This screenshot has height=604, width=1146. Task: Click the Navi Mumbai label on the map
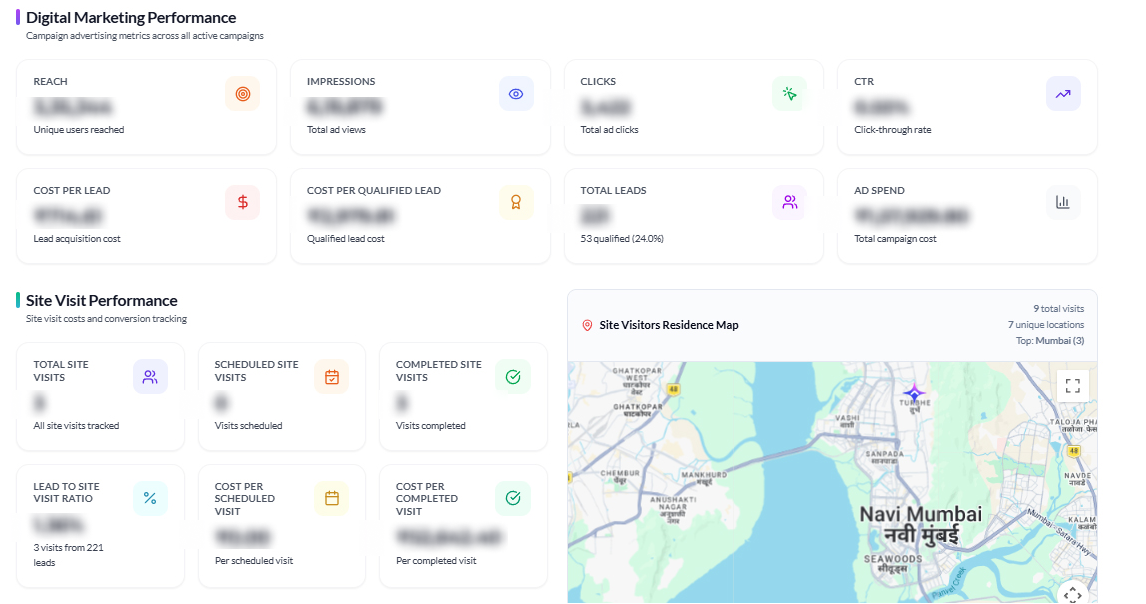click(921, 525)
